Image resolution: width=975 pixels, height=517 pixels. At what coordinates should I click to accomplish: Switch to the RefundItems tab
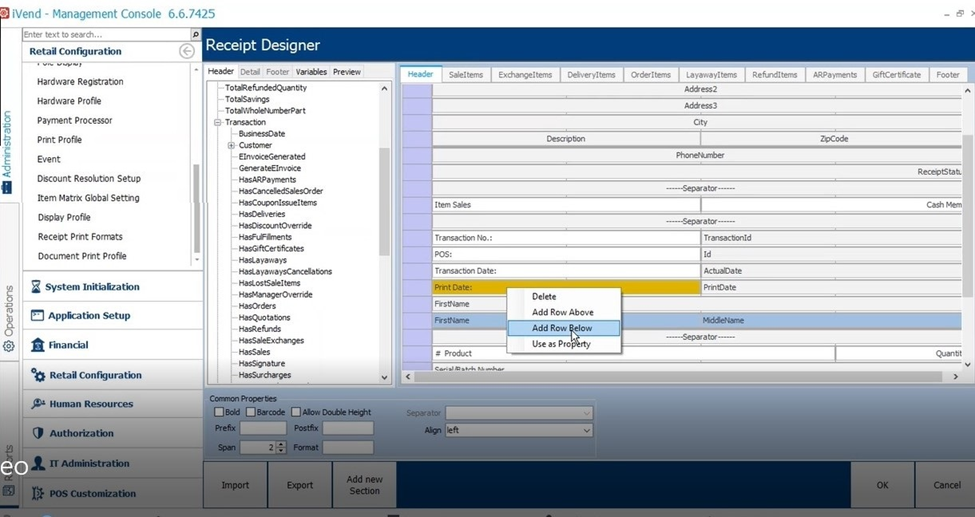click(x=774, y=75)
